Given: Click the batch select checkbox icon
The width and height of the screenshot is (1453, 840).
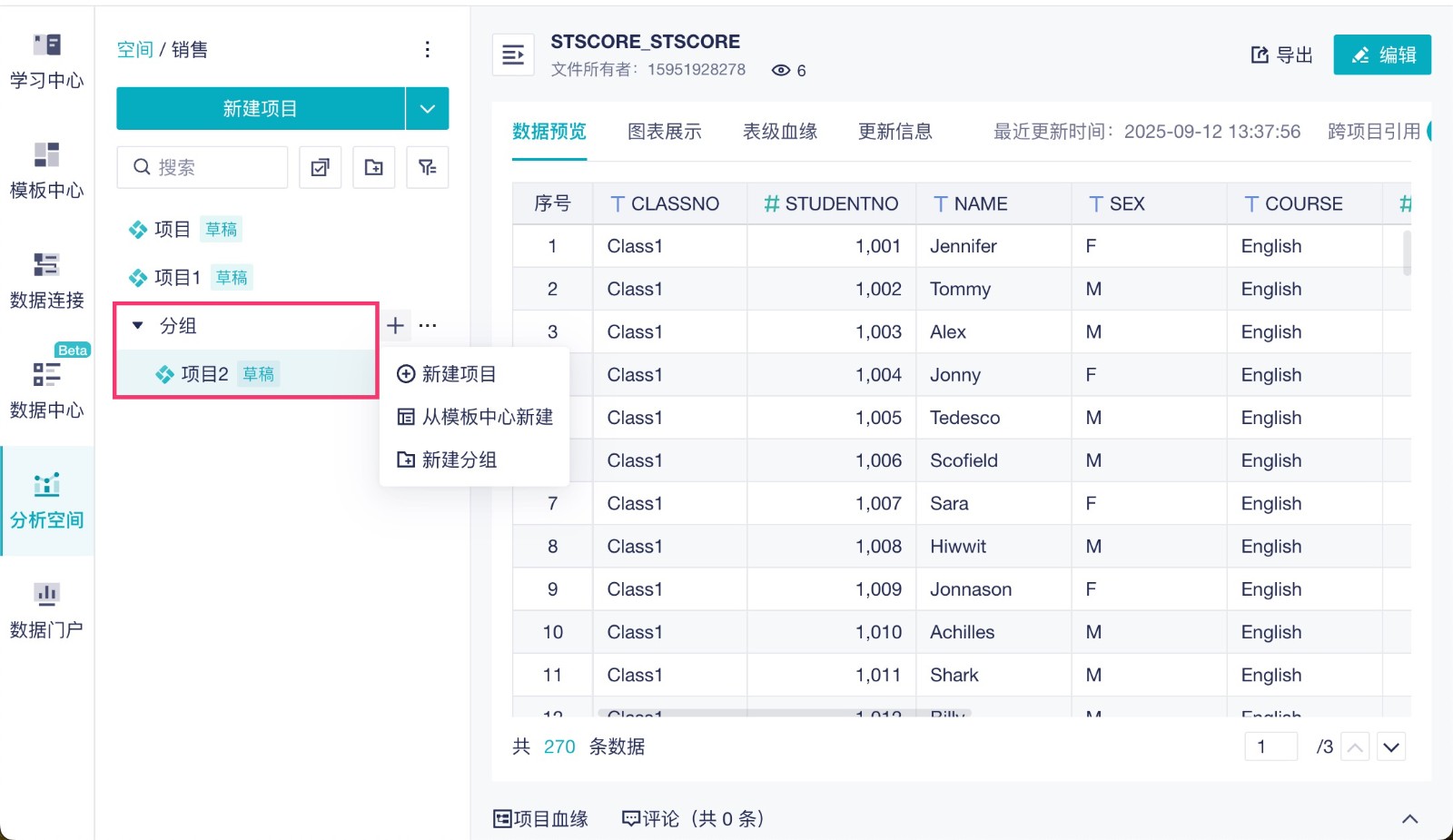Looking at the screenshot, I should click(x=320, y=167).
